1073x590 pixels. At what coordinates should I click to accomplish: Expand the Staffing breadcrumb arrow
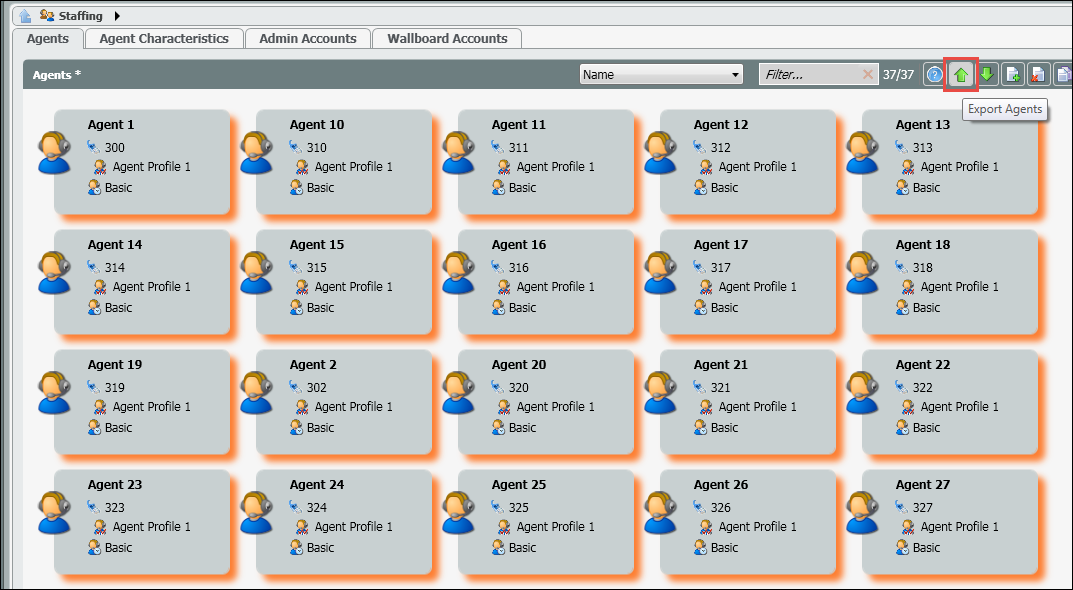pos(117,16)
